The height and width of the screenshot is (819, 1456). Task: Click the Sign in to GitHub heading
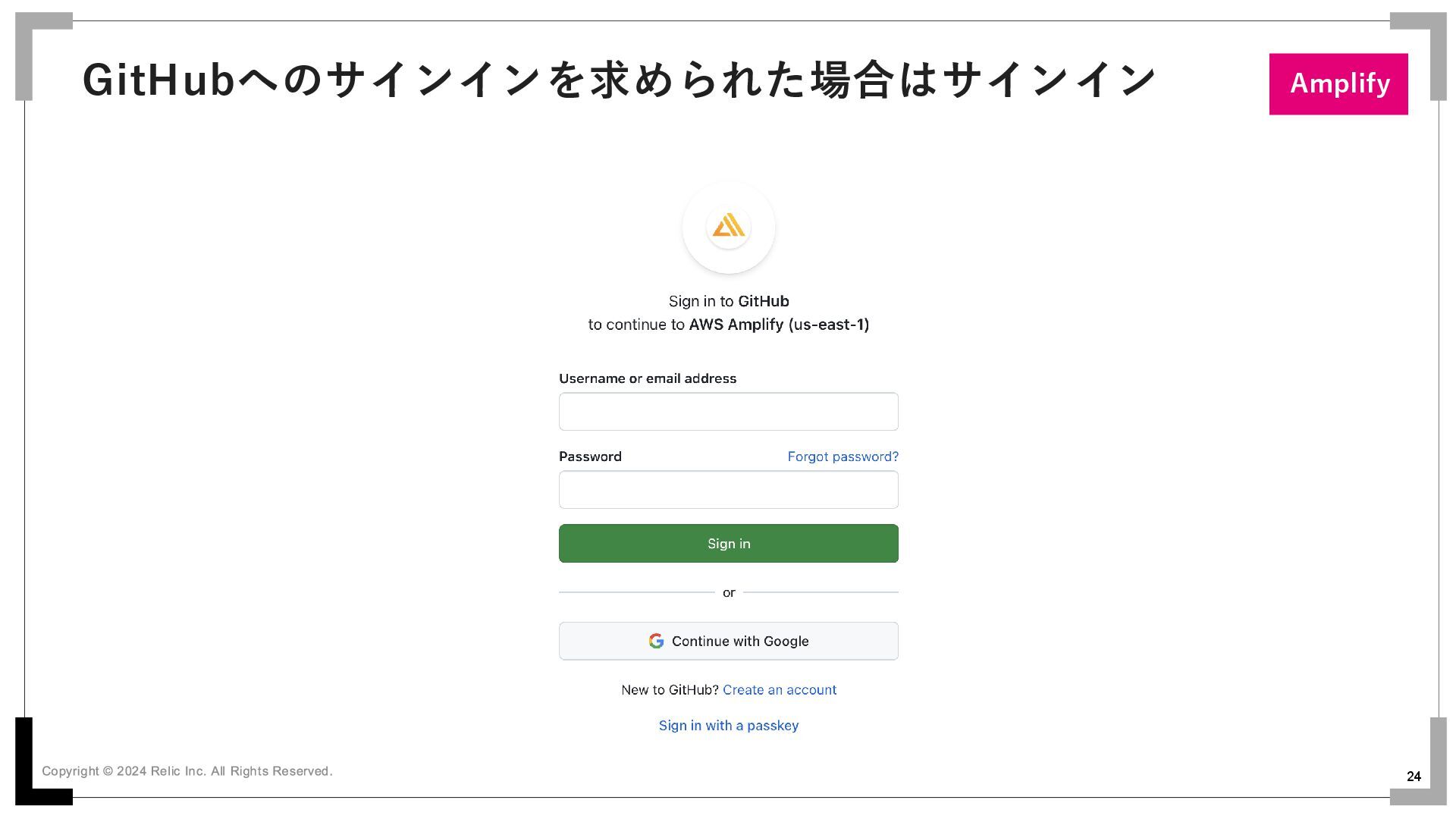(729, 301)
